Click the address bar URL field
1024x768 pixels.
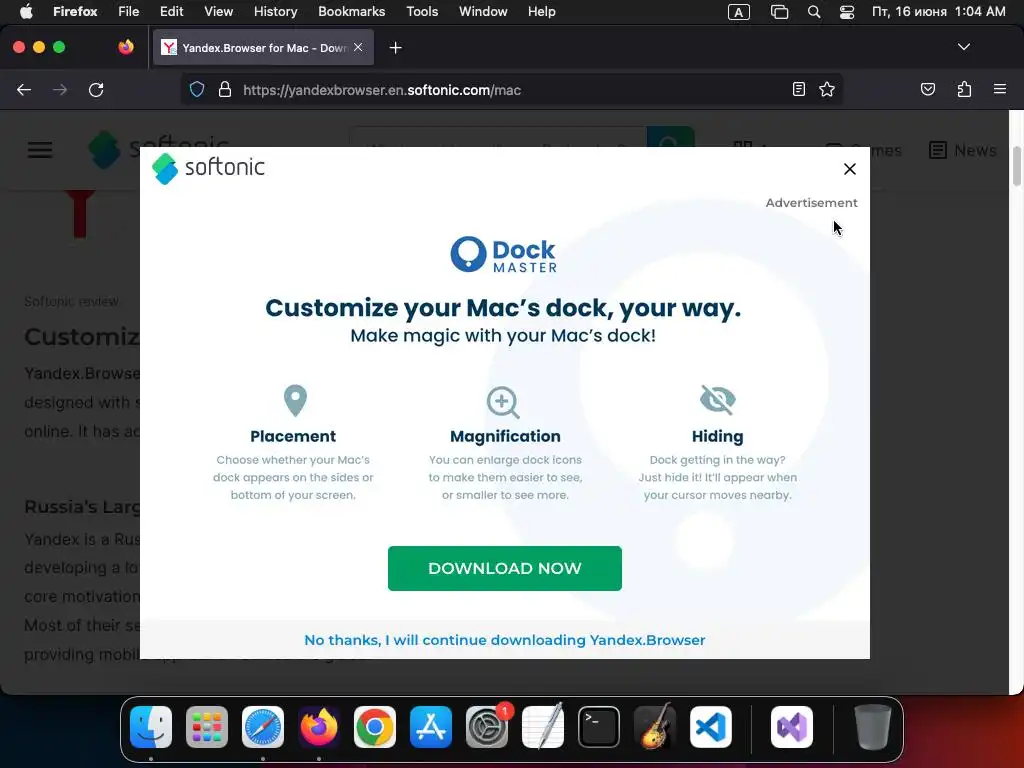tap(512, 89)
